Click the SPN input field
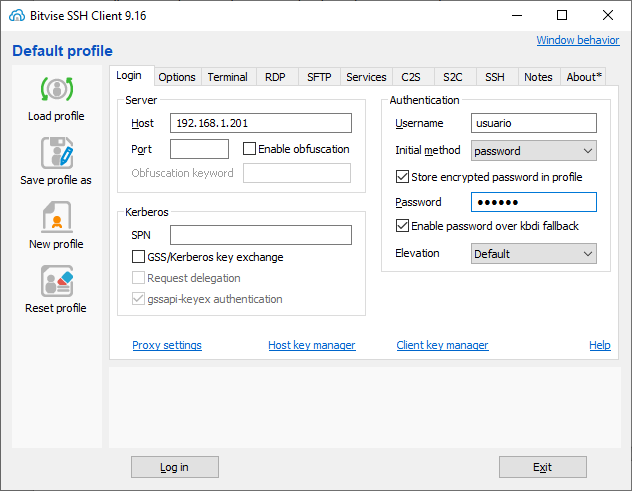Image resolution: width=632 pixels, height=491 pixels. click(261, 235)
